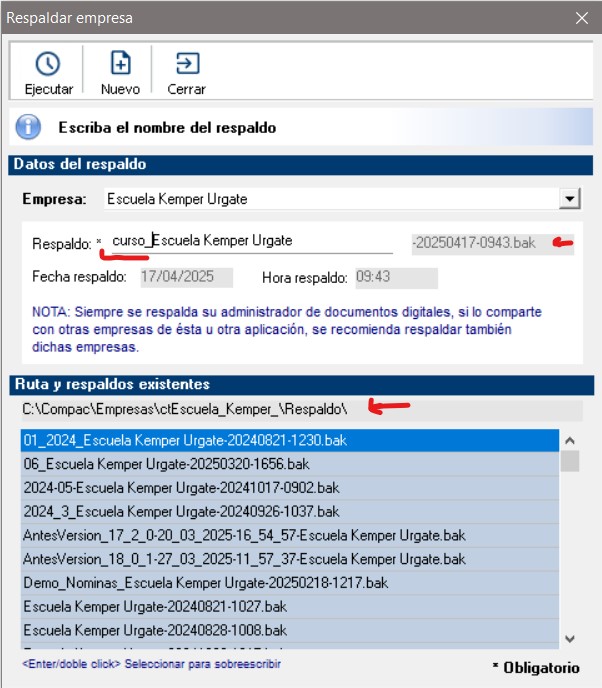Open the Empresa dropdown arrow
The width and height of the screenshot is (602, 688).
pyautogui.click(x=570, y=198)
